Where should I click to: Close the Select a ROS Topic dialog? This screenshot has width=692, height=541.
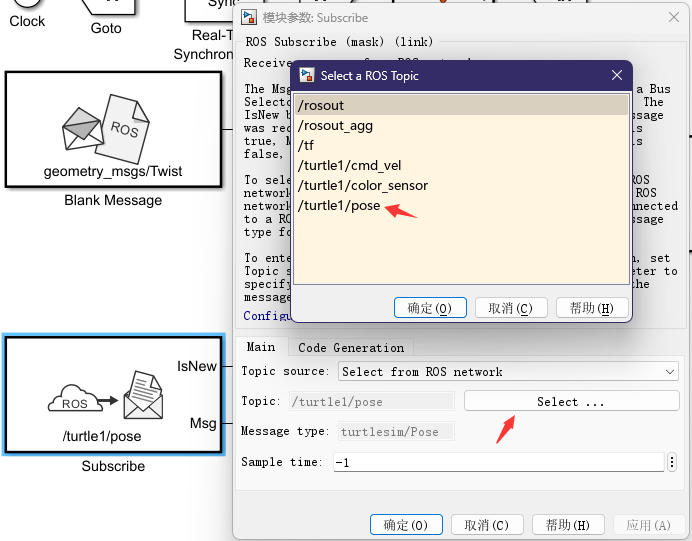pyautogui.click(x=617, y=75)
